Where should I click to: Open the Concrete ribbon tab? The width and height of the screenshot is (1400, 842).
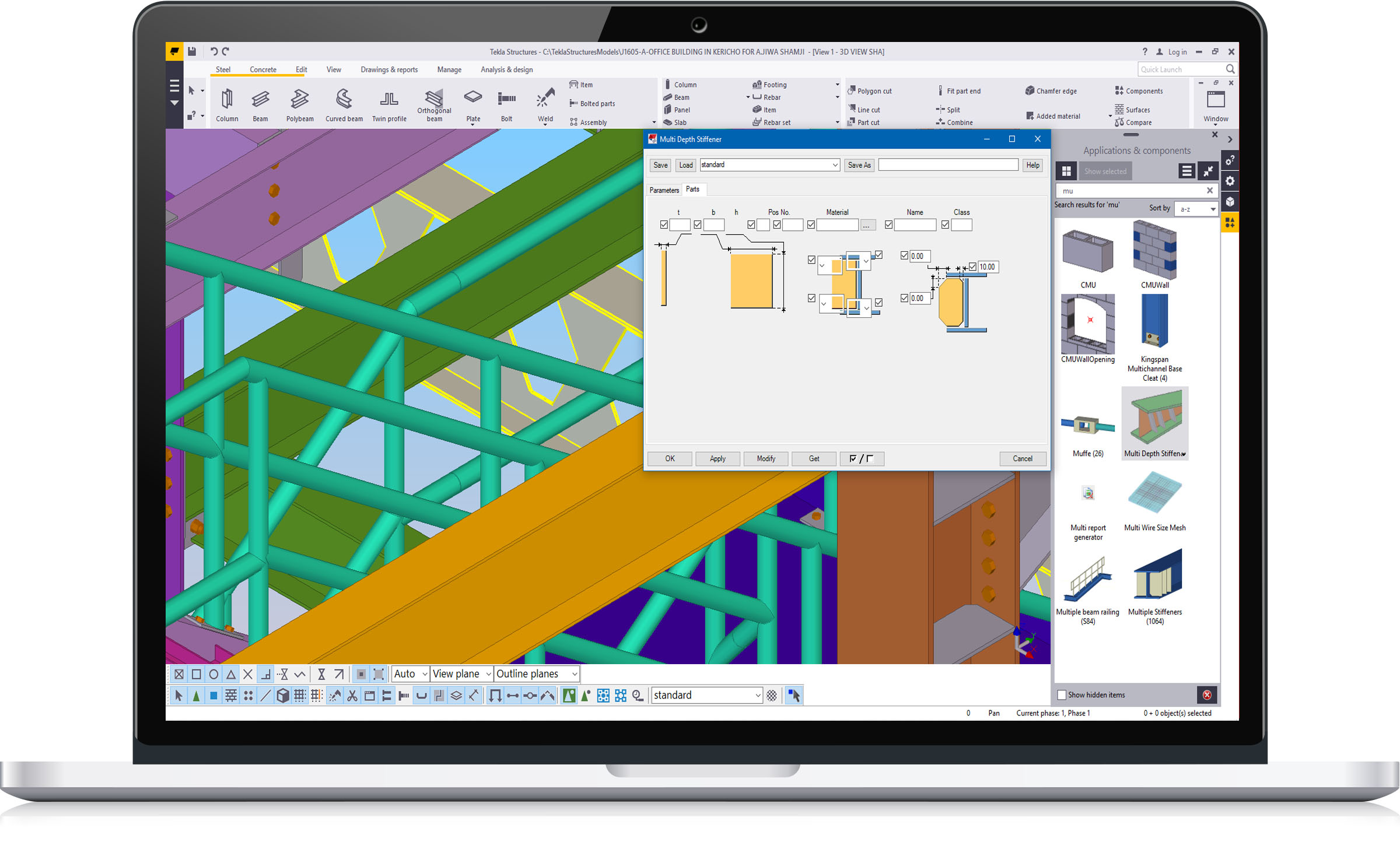(262, 69)
